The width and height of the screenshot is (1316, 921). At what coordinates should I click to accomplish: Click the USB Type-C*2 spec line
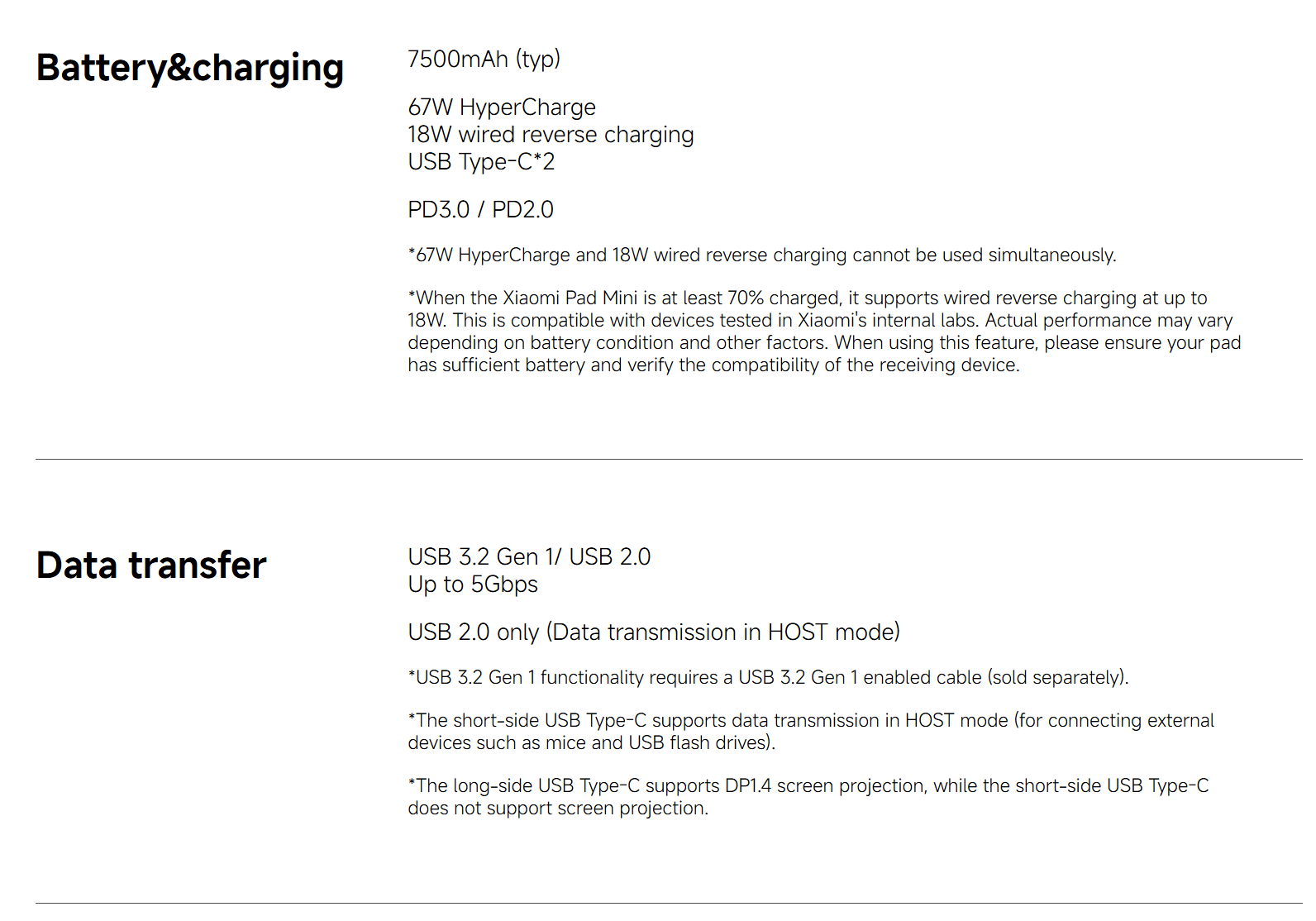481,162
